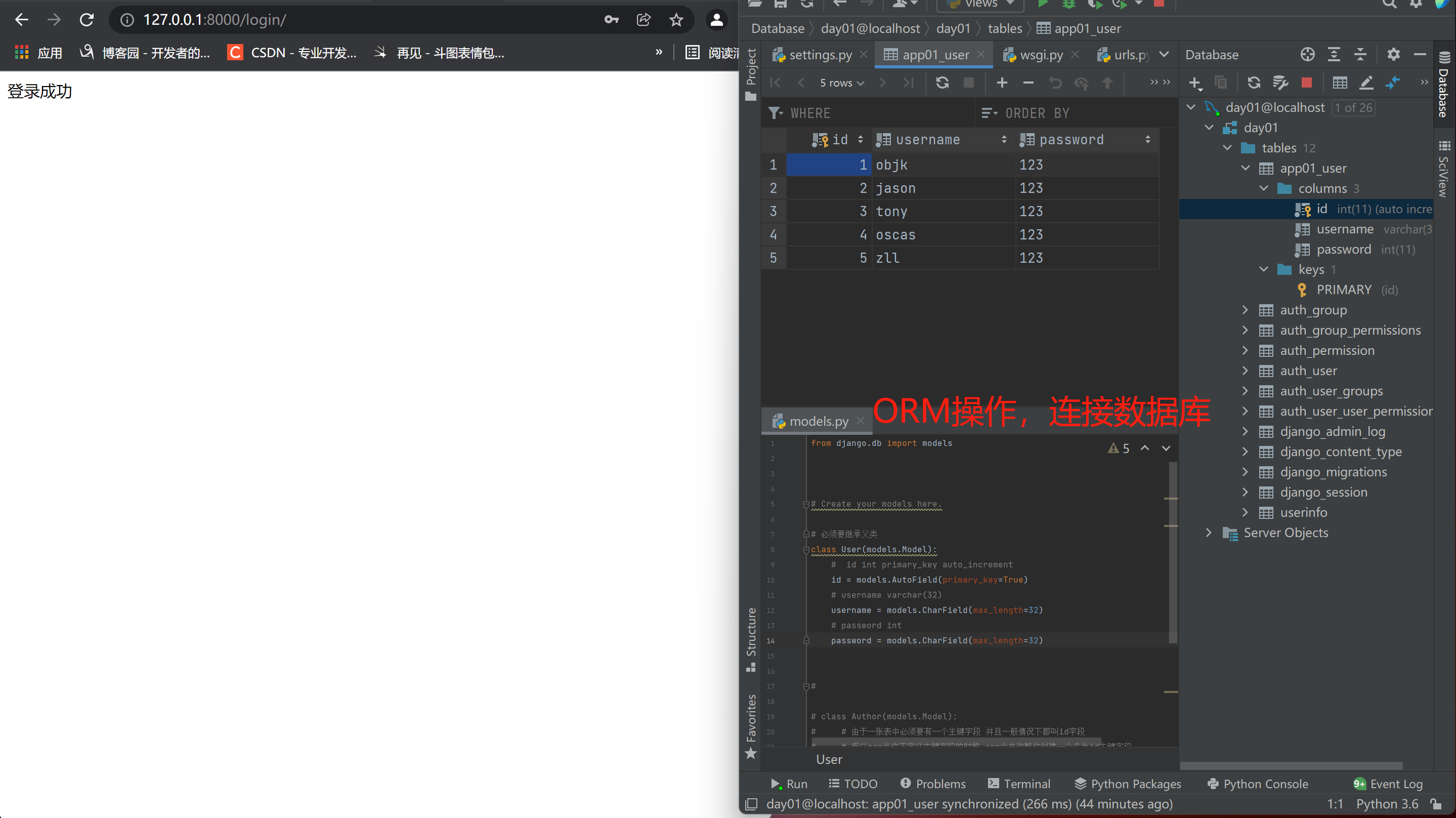This screenshot has height=818, width=1456.
Task: Open the Problems tool window
Action: (932, 784)
